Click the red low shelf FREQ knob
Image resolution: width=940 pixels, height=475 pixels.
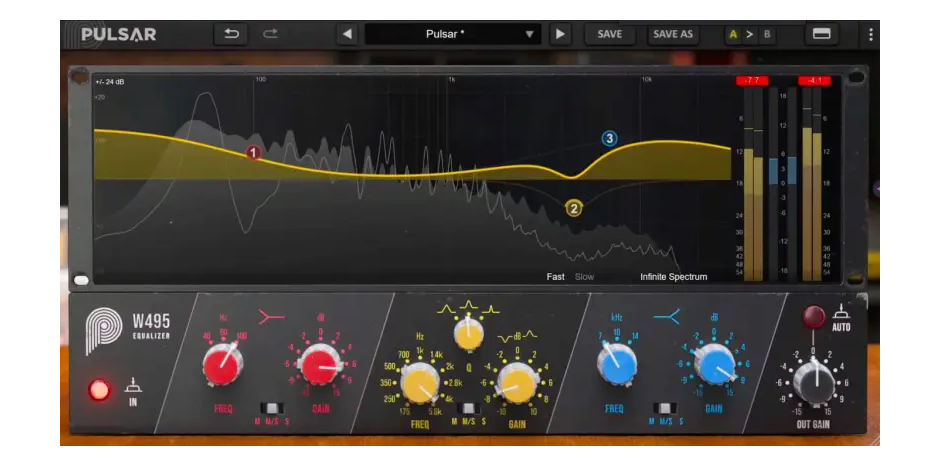pos(222,365)
